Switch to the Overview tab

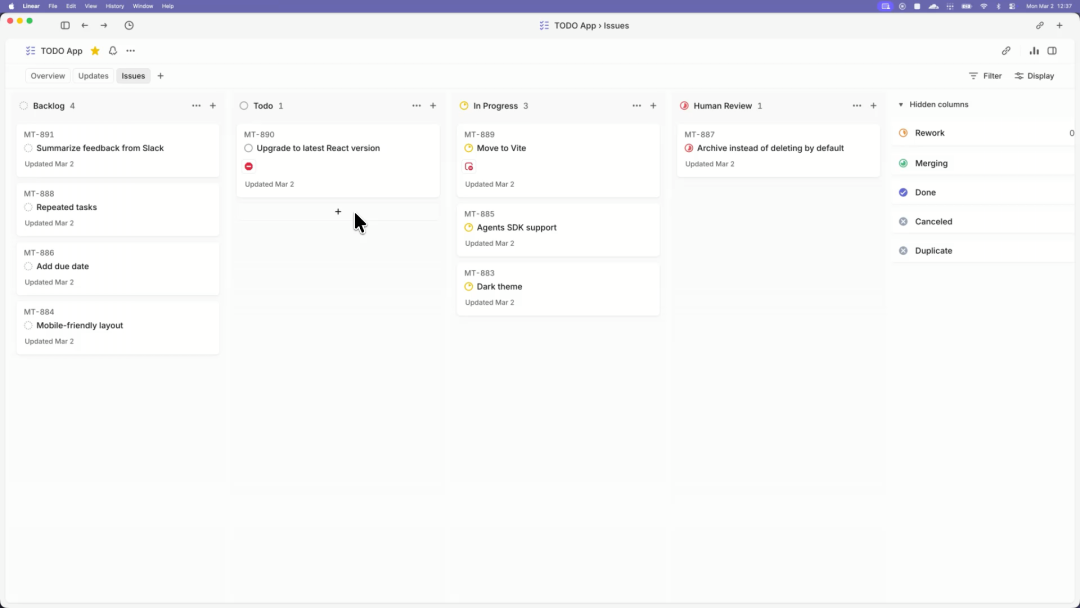[x=47, y=76]
